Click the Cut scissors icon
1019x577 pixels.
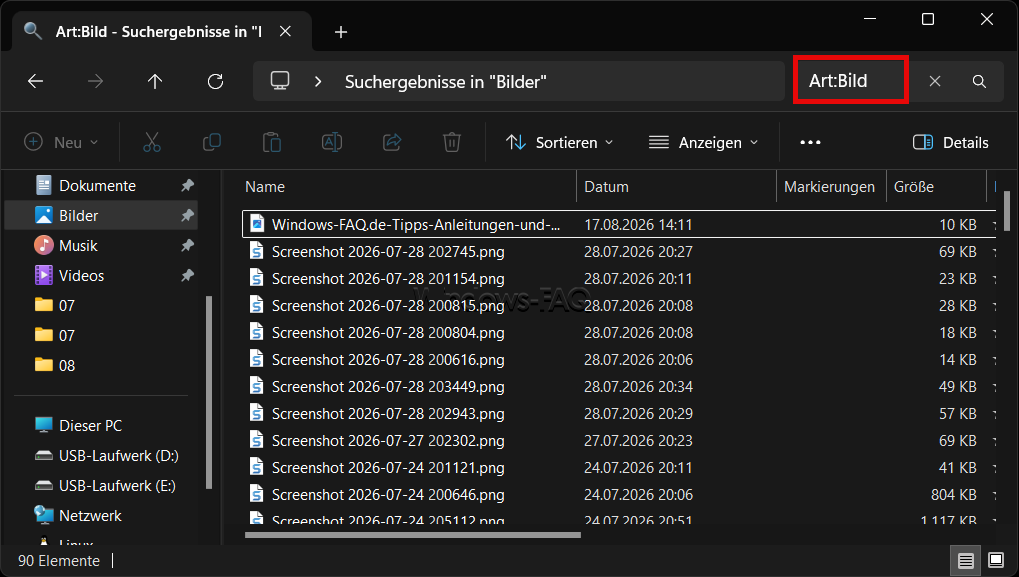coord(151,142)
